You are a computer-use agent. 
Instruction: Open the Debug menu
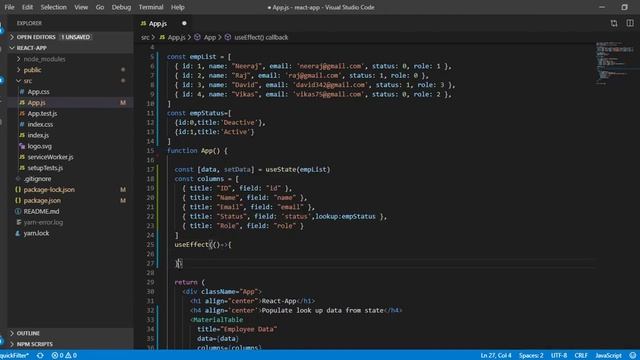pyautogui.click(x=121, y=7)
